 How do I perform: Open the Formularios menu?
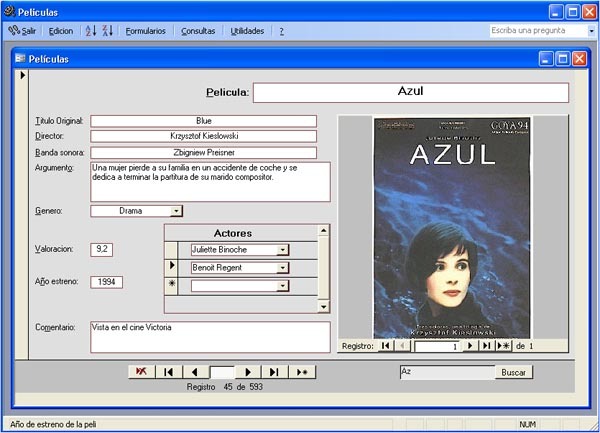click(x=145, y=31)
